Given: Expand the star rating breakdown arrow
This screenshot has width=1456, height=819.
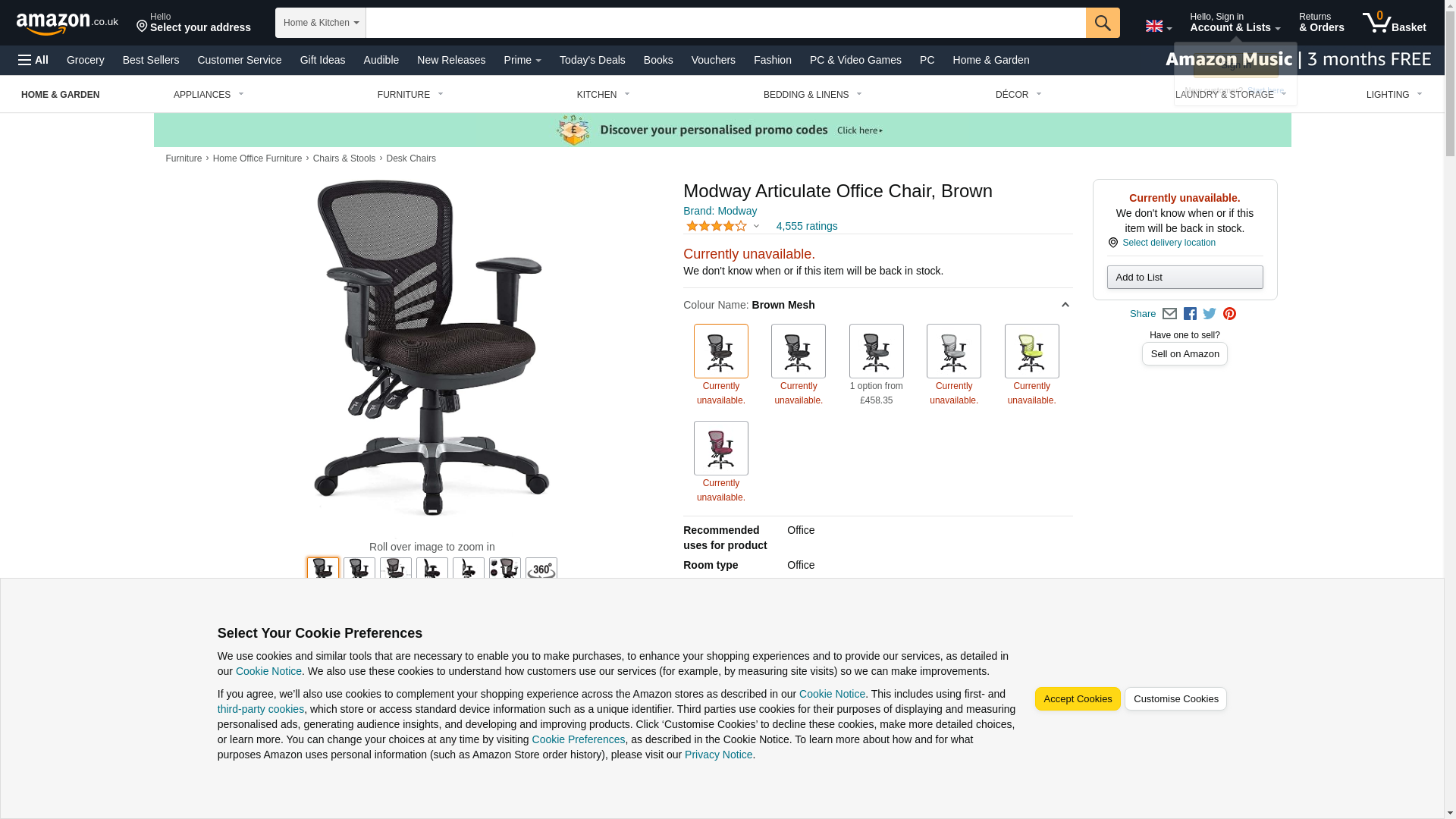Looking at the screenshot, I should click(x=756, y=226).
